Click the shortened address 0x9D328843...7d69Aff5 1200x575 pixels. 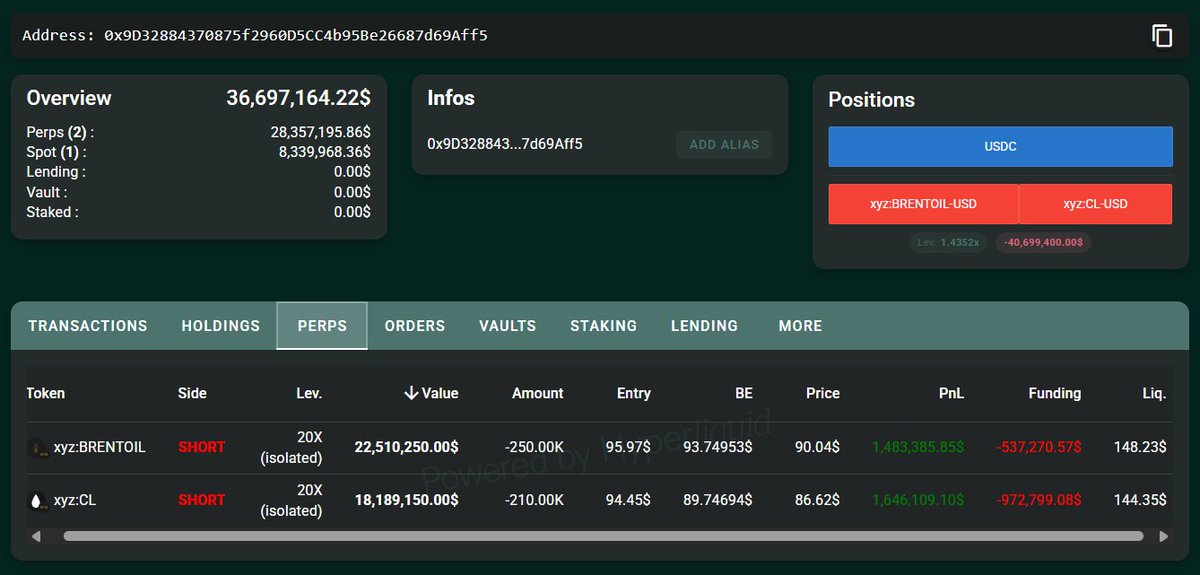point(505,144)
